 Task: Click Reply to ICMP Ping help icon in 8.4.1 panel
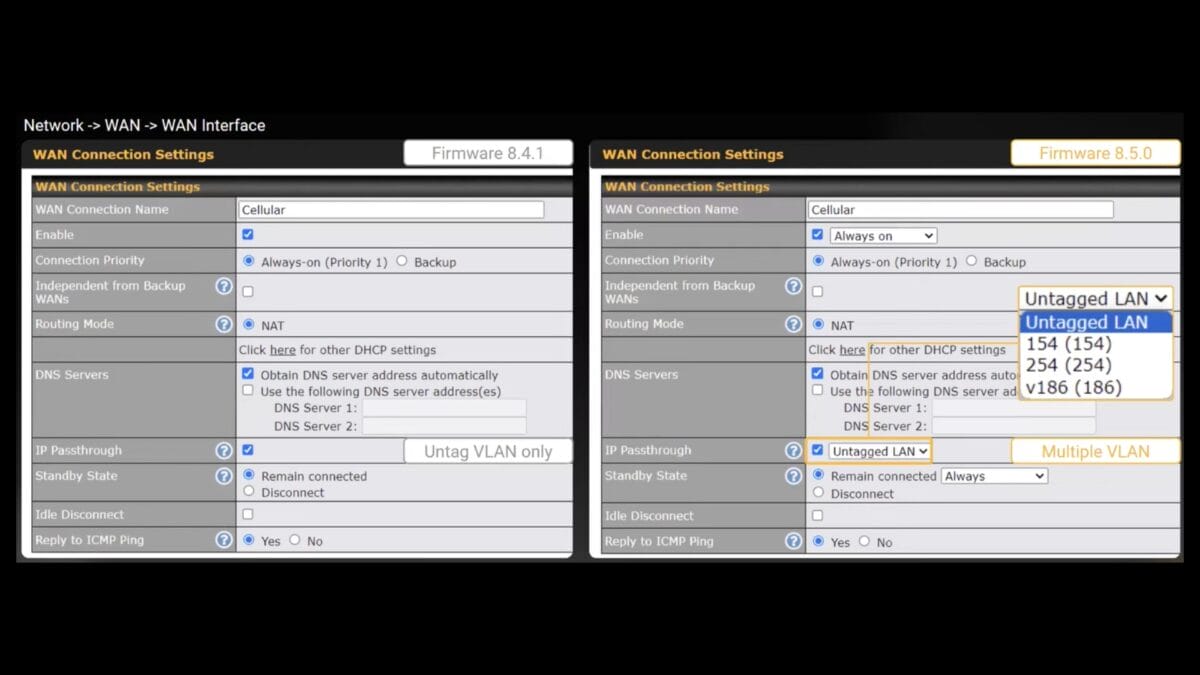224,540
